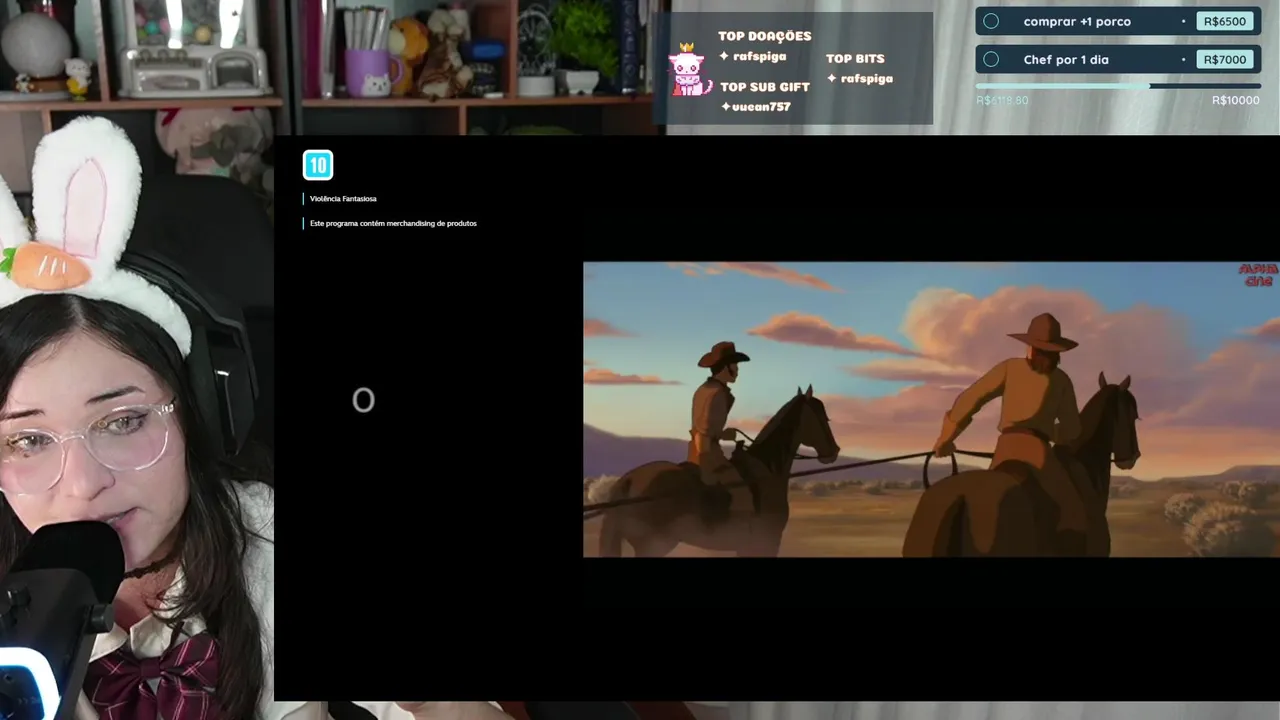Viewport: 1280px width, 720px height.
Task: Click the R$6118.80 current amount
Action: [x=1002, y=101]
